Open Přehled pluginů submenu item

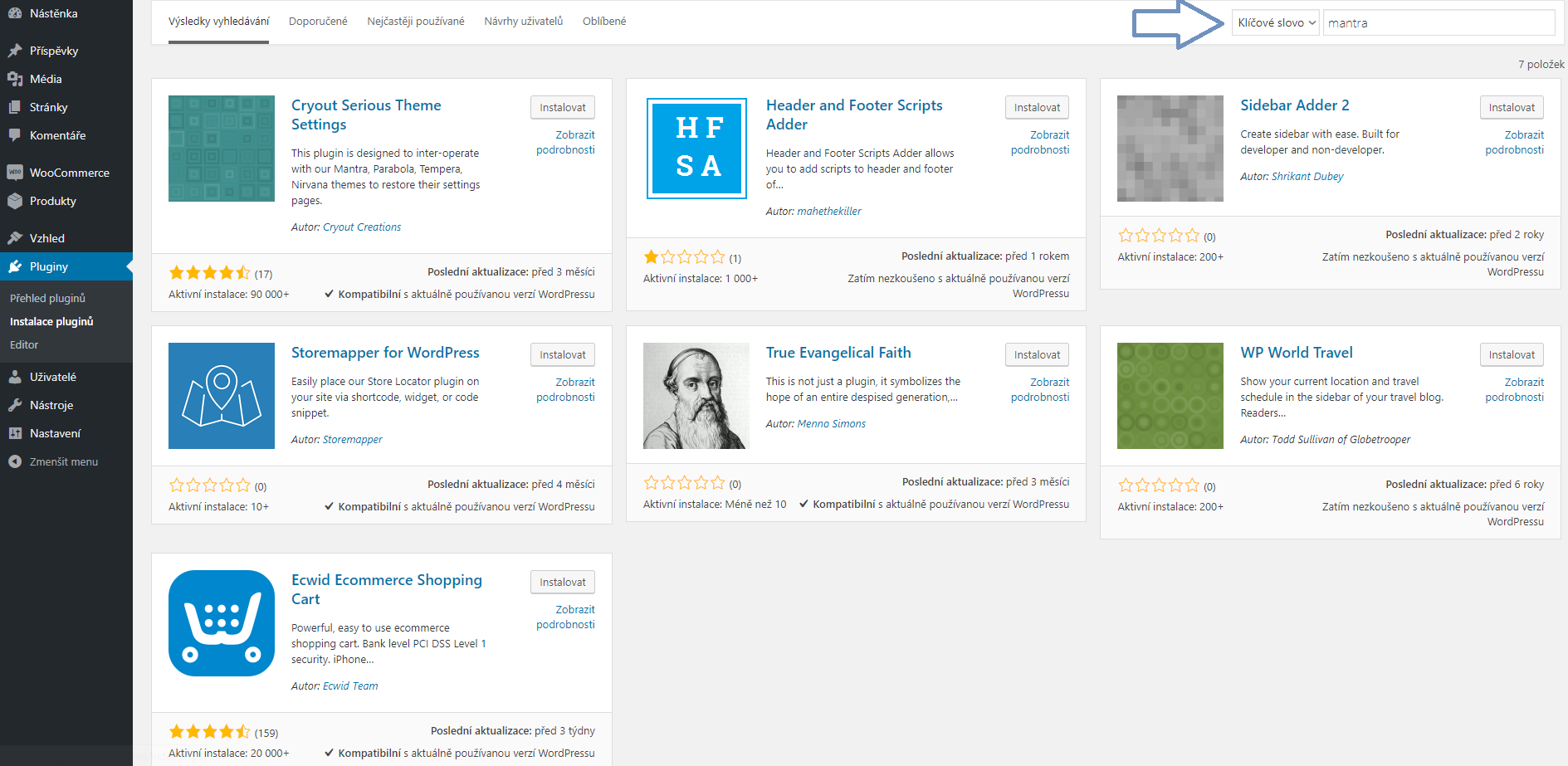(x=47, y=298)
